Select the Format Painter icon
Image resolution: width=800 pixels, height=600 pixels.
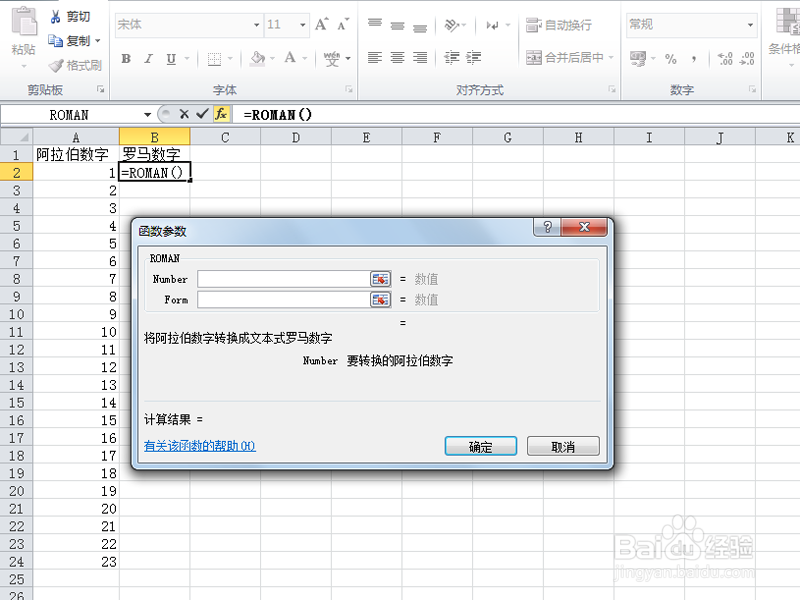58,64
